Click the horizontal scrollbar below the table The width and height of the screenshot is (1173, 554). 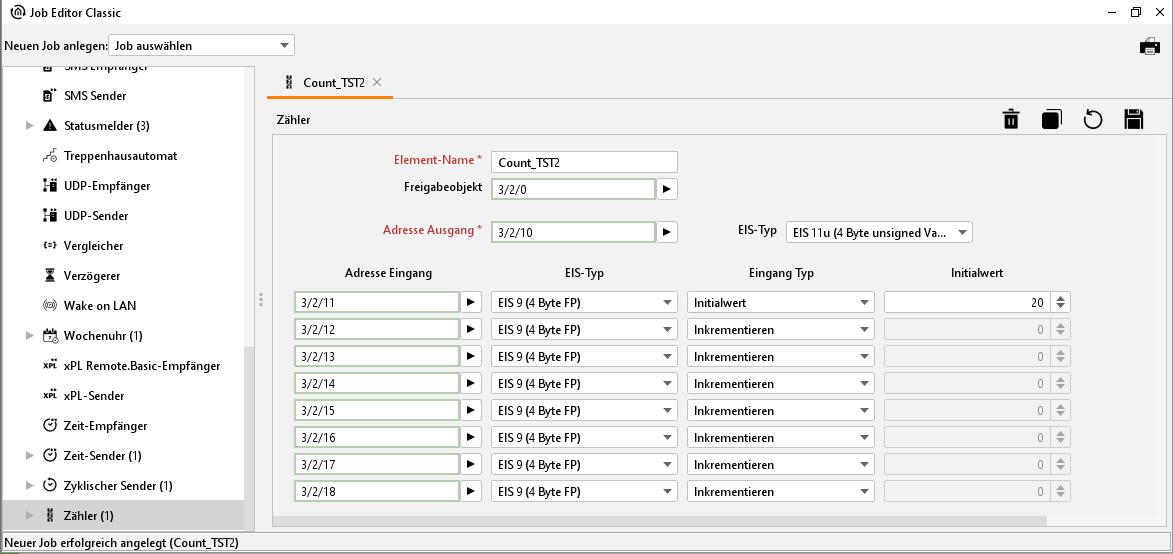click(660, 521)
